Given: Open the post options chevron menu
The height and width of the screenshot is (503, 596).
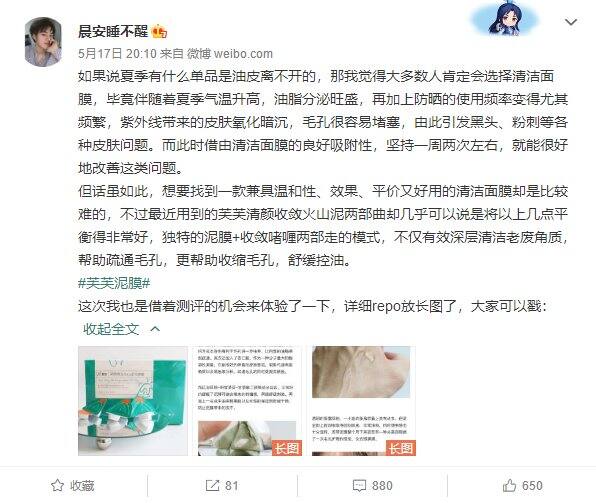Looking at the screenshot, I should point(571,22).
